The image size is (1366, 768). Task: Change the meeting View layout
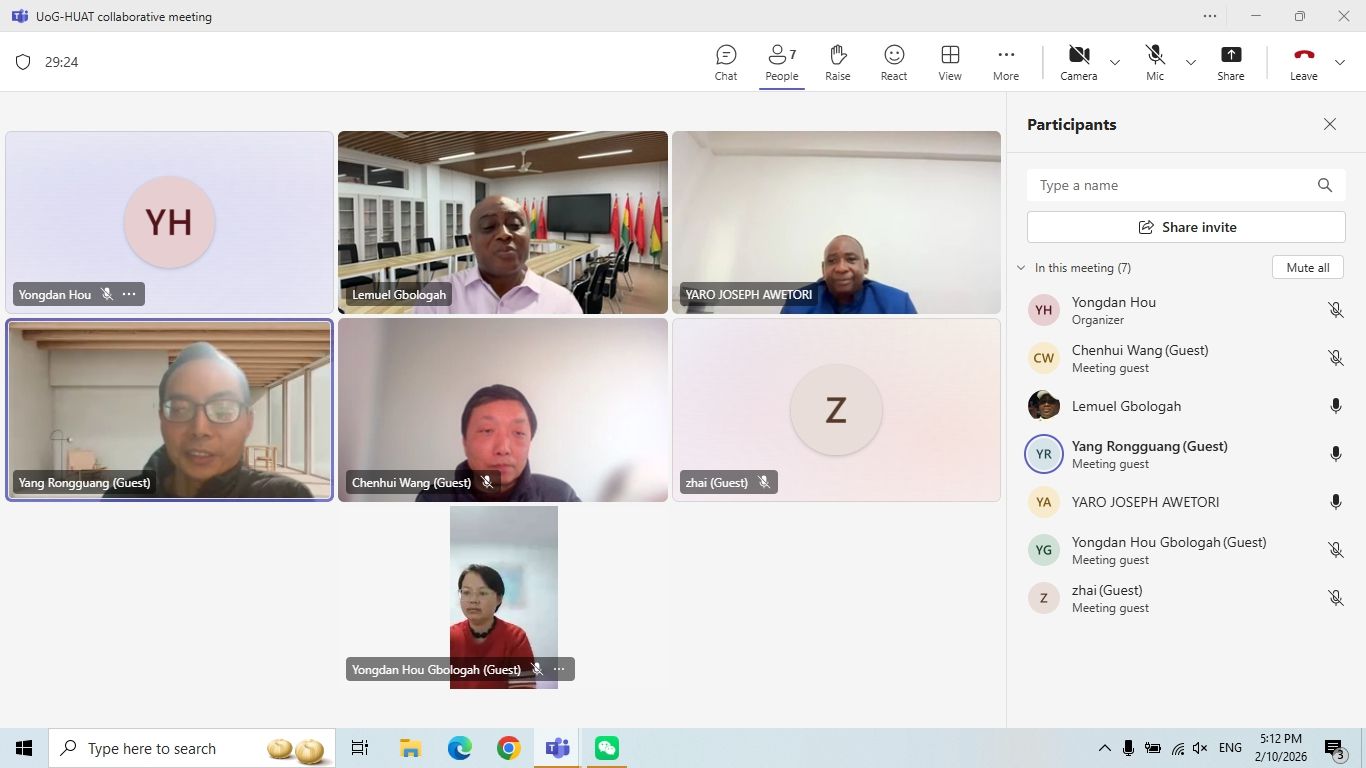pos(950,62)
